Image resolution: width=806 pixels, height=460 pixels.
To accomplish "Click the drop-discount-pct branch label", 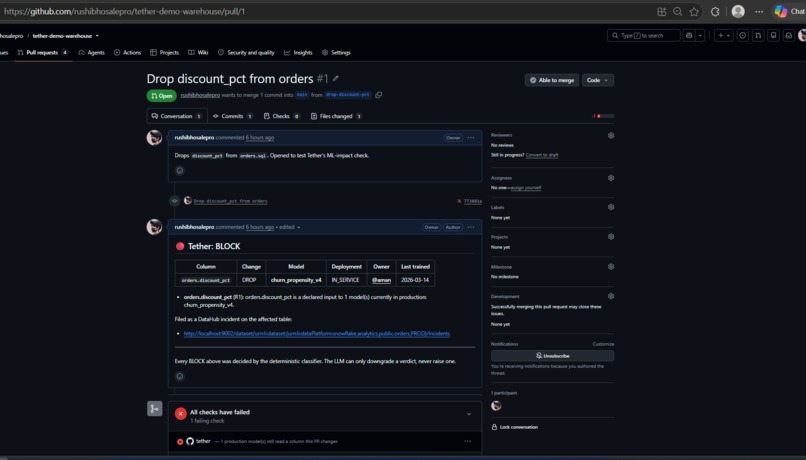I will click(348, 95).
